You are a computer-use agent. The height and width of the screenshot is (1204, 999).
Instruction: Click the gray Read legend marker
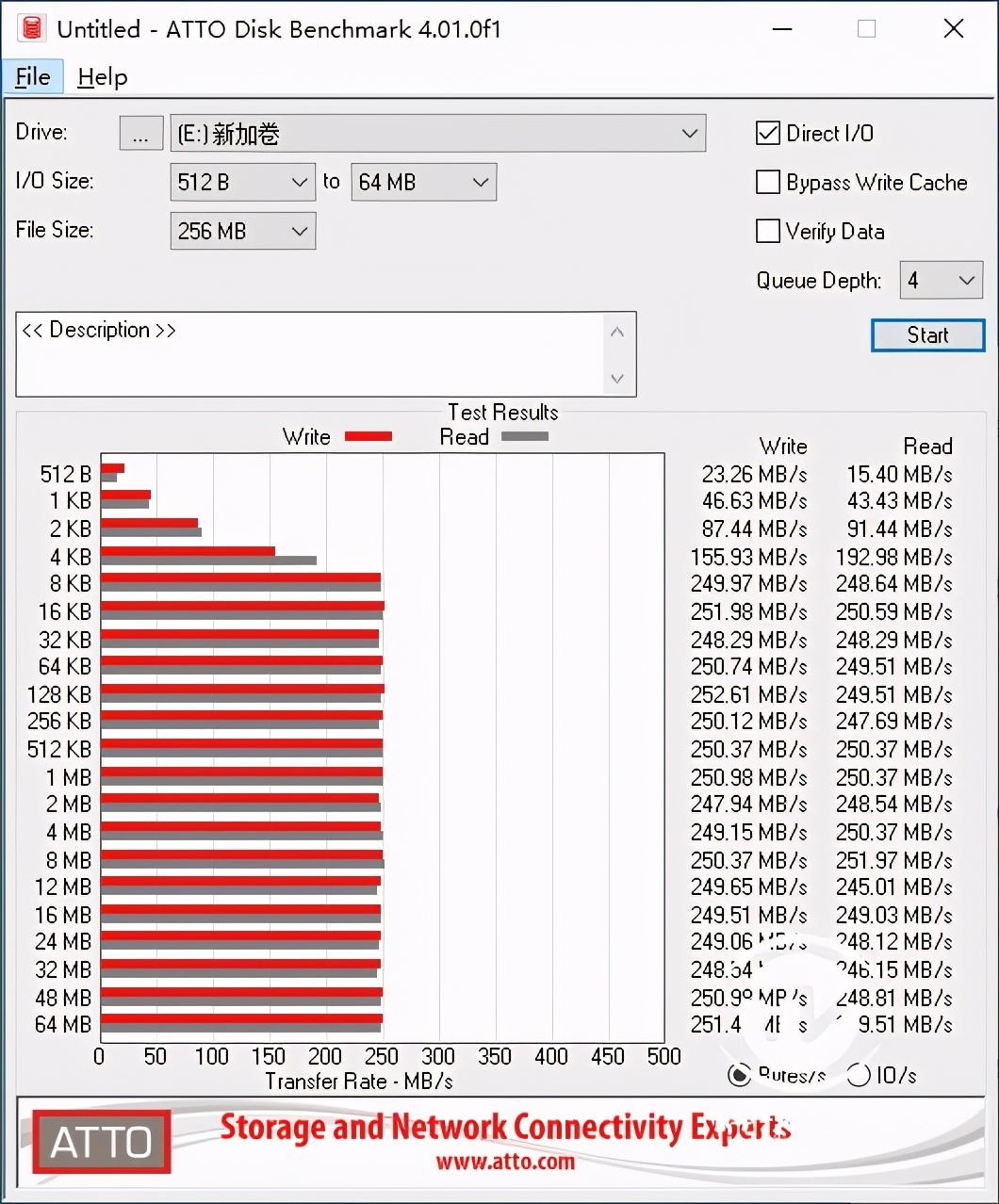pyautogui.click(x=525, y=436)
